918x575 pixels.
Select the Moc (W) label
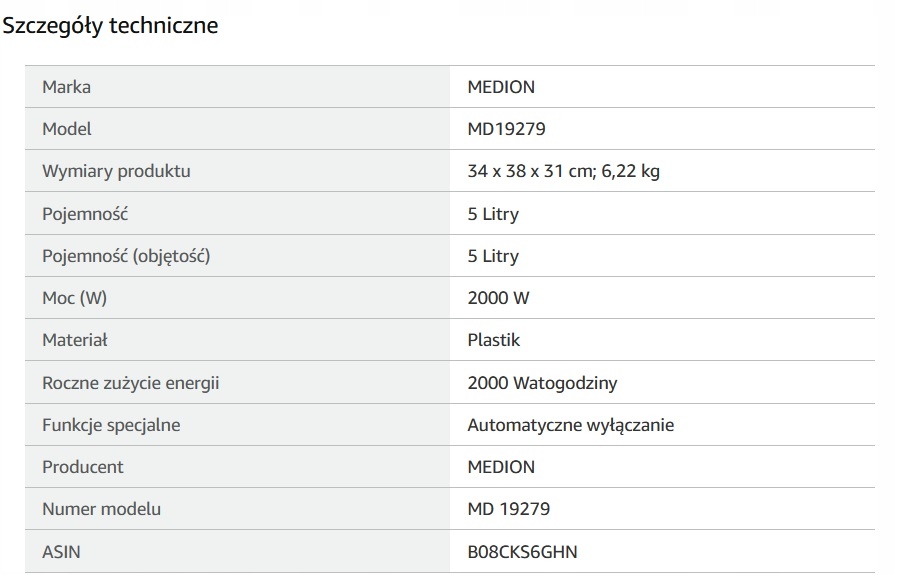pyautogui.click(x=74, y=298)
